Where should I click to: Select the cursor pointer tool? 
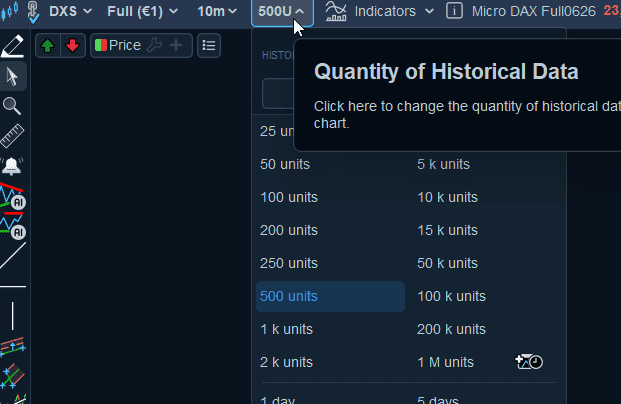(x=12, y=76)
